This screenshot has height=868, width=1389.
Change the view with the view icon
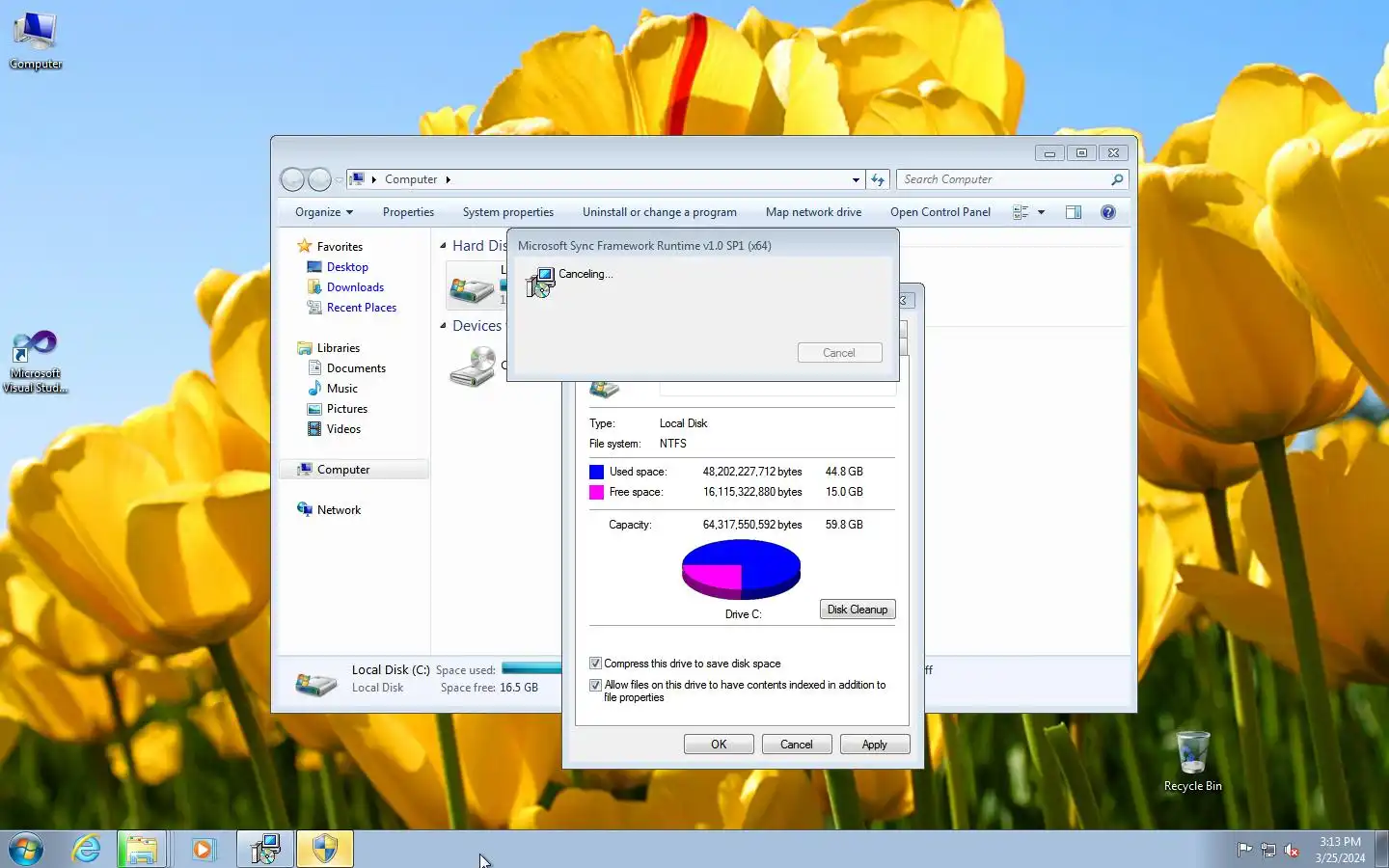coord(1021,212)
